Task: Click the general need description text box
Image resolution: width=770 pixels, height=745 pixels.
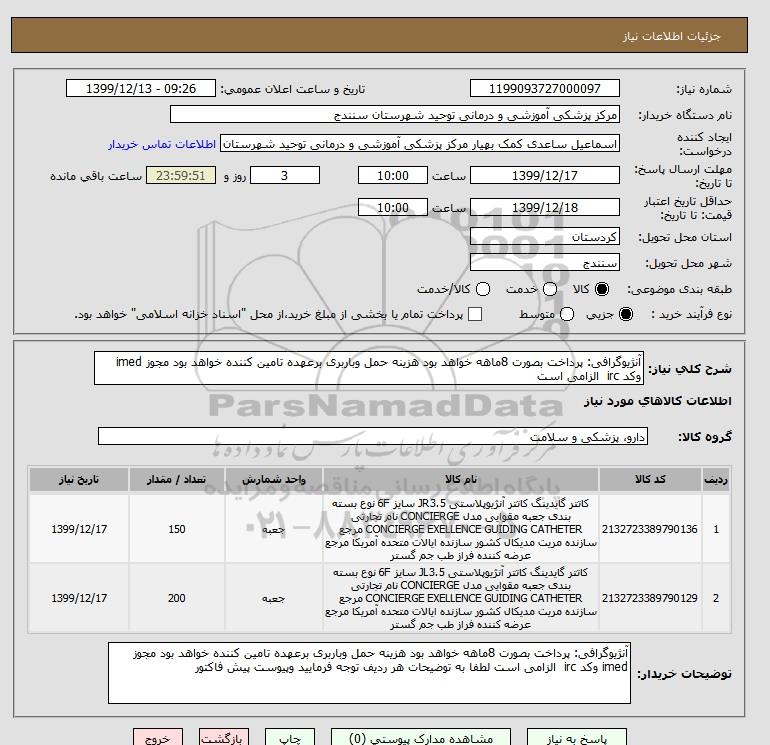Action: tap(369, 368)
